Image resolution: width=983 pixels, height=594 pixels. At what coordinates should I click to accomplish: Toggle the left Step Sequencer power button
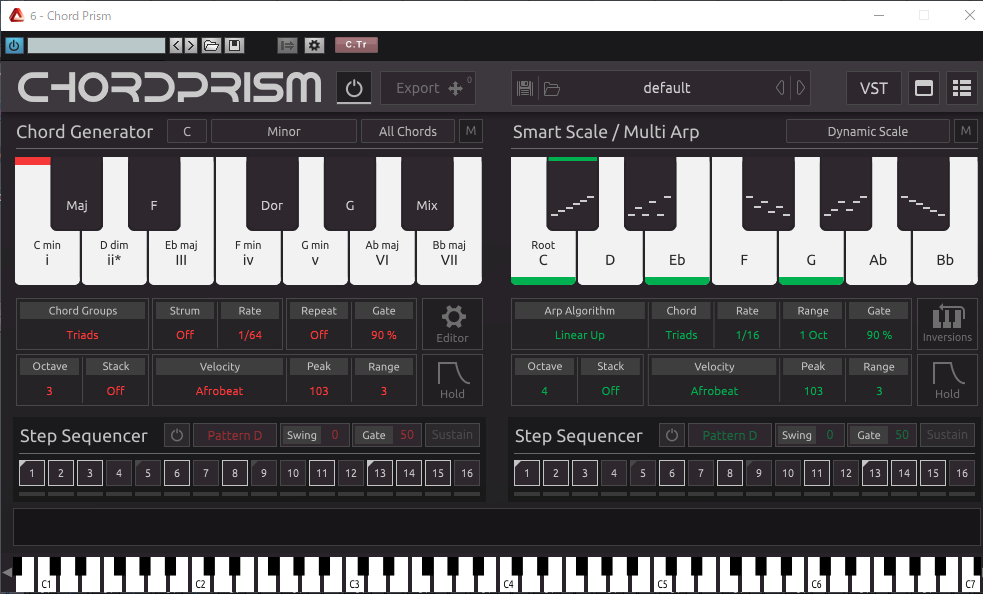177,435
